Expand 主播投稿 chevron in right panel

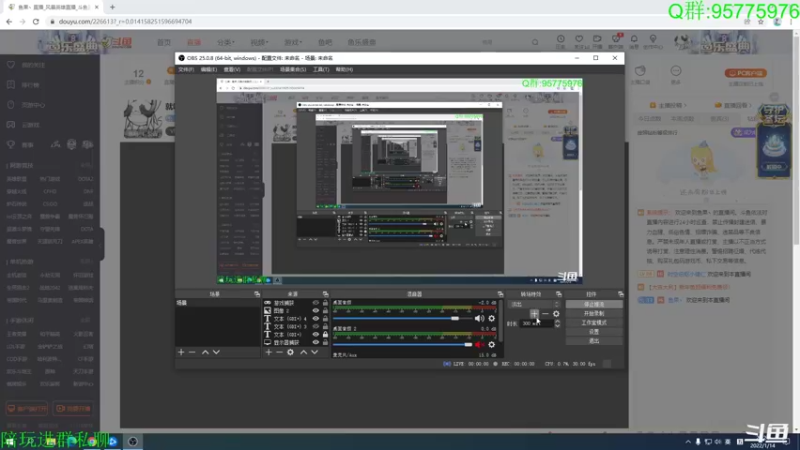[x=685, y=106]
